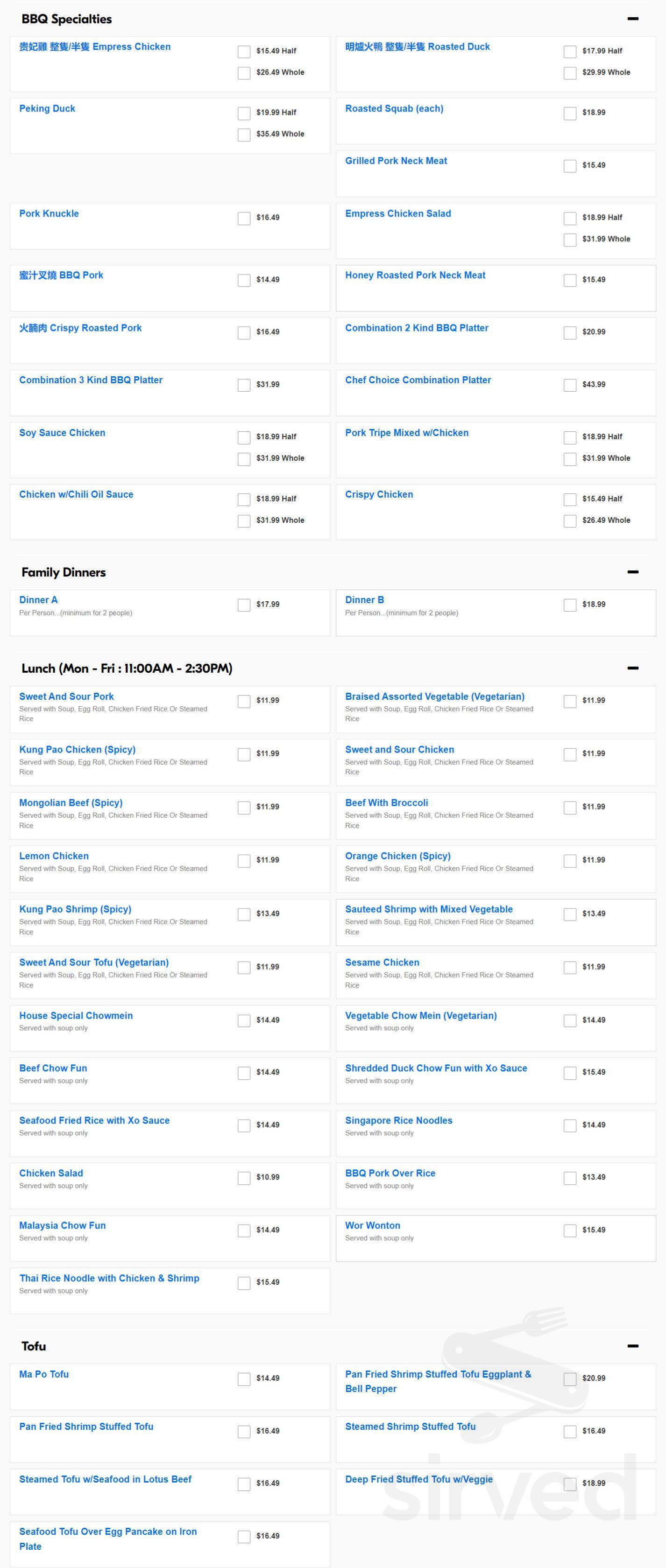Open the Mongolian Beef (Spicy) item
The image size is (666, 1568).
click(71, 803)
